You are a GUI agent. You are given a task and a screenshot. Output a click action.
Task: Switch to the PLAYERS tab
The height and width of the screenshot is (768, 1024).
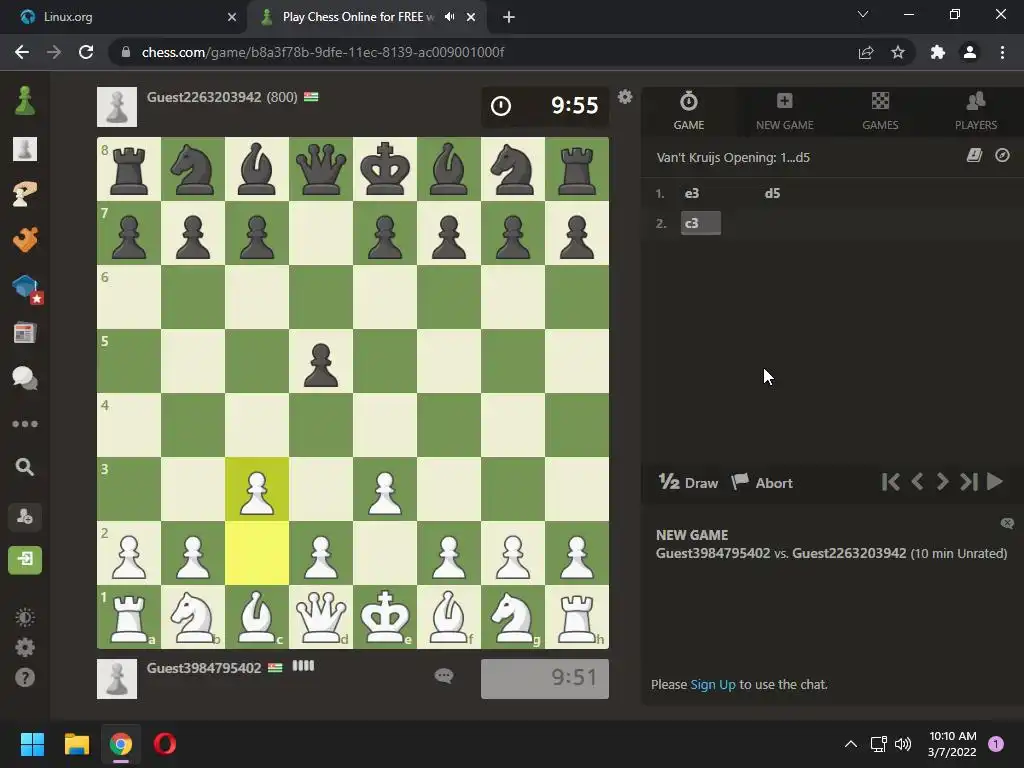tap(976, 111)
